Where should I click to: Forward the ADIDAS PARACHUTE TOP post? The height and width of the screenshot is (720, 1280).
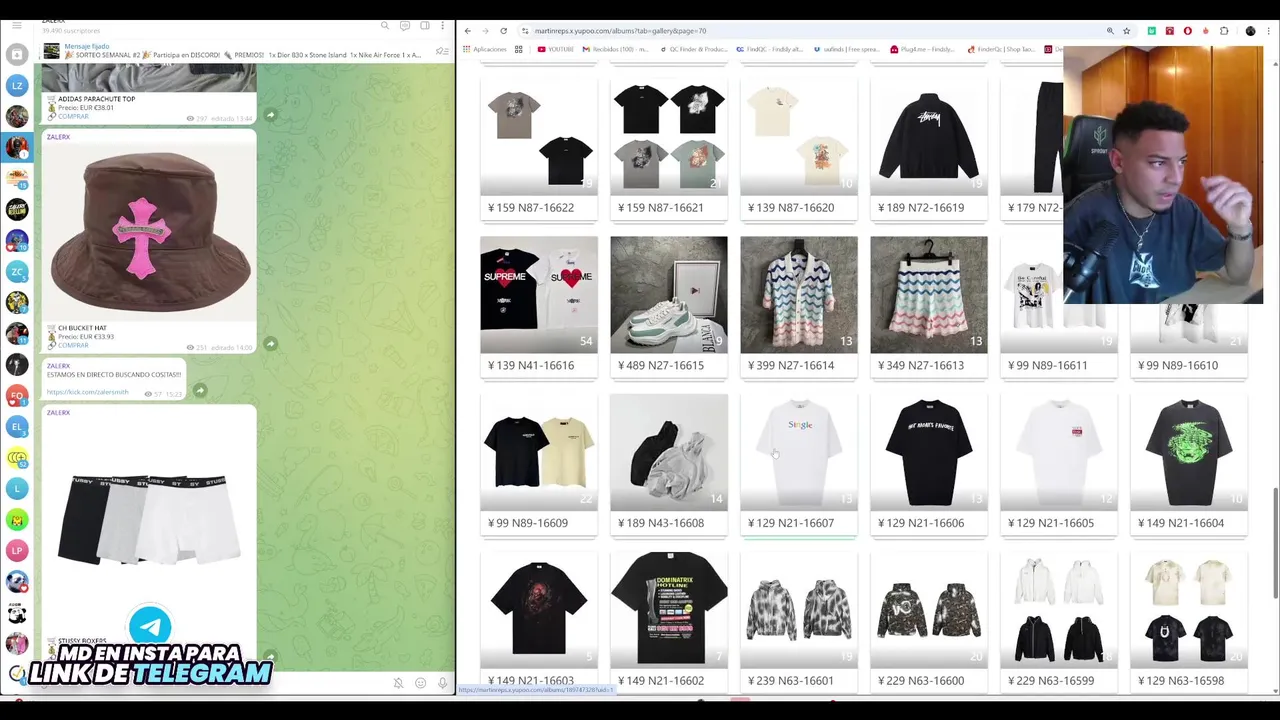[x=270, y=115]
